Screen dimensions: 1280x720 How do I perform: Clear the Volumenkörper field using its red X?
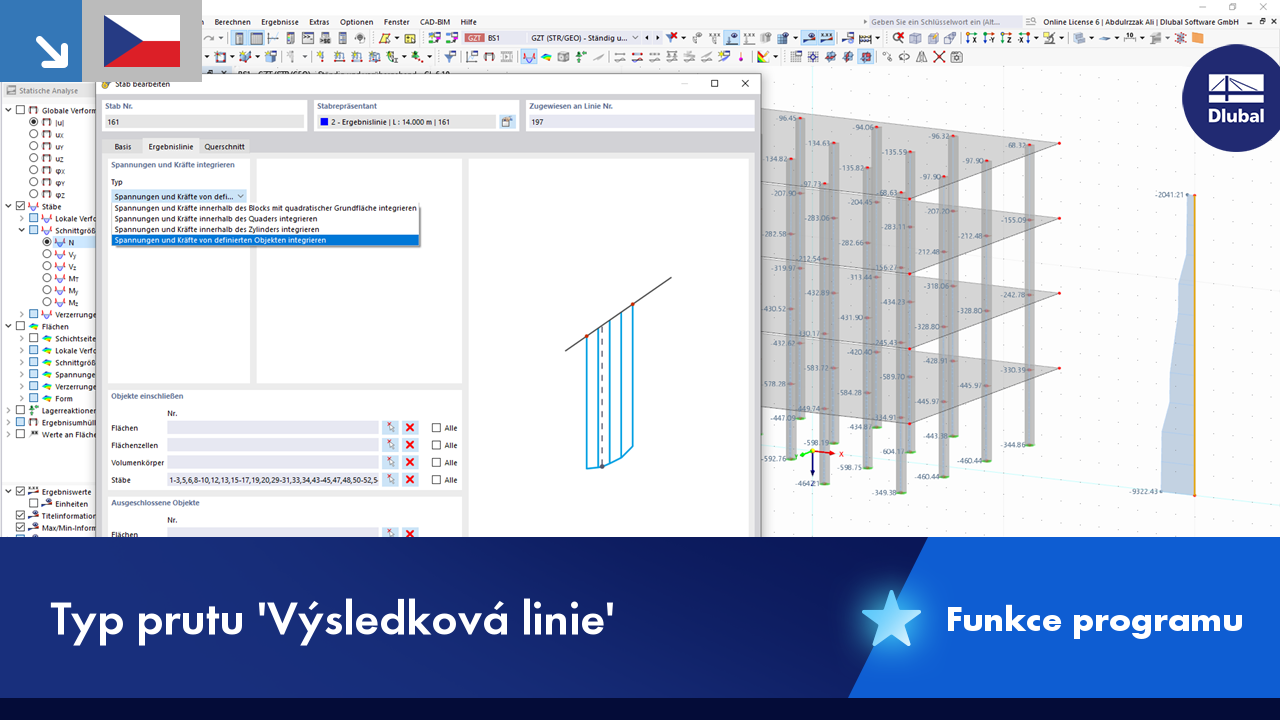(x=409, y=462)
